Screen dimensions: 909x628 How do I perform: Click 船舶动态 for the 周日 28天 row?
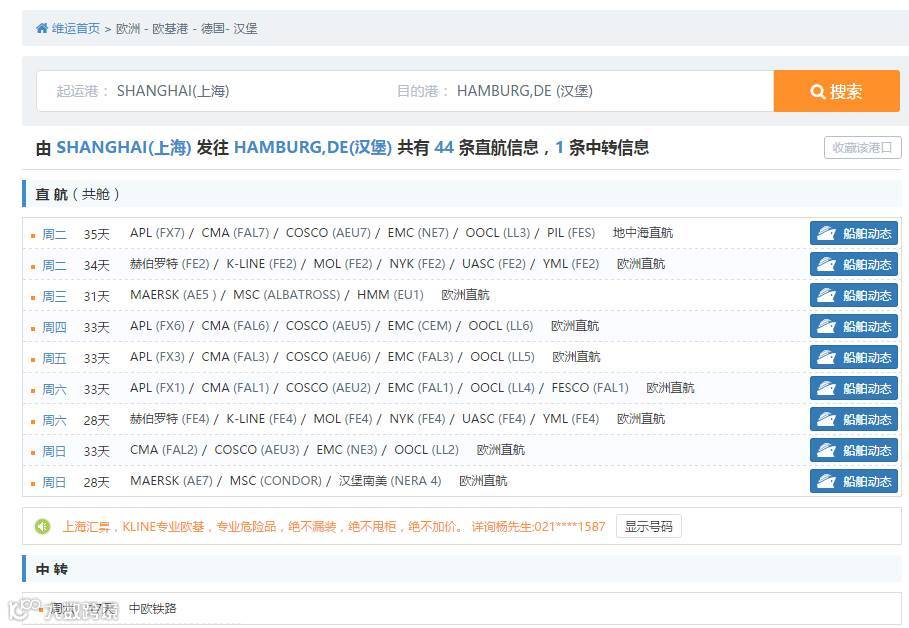click(x=853, y=481)
